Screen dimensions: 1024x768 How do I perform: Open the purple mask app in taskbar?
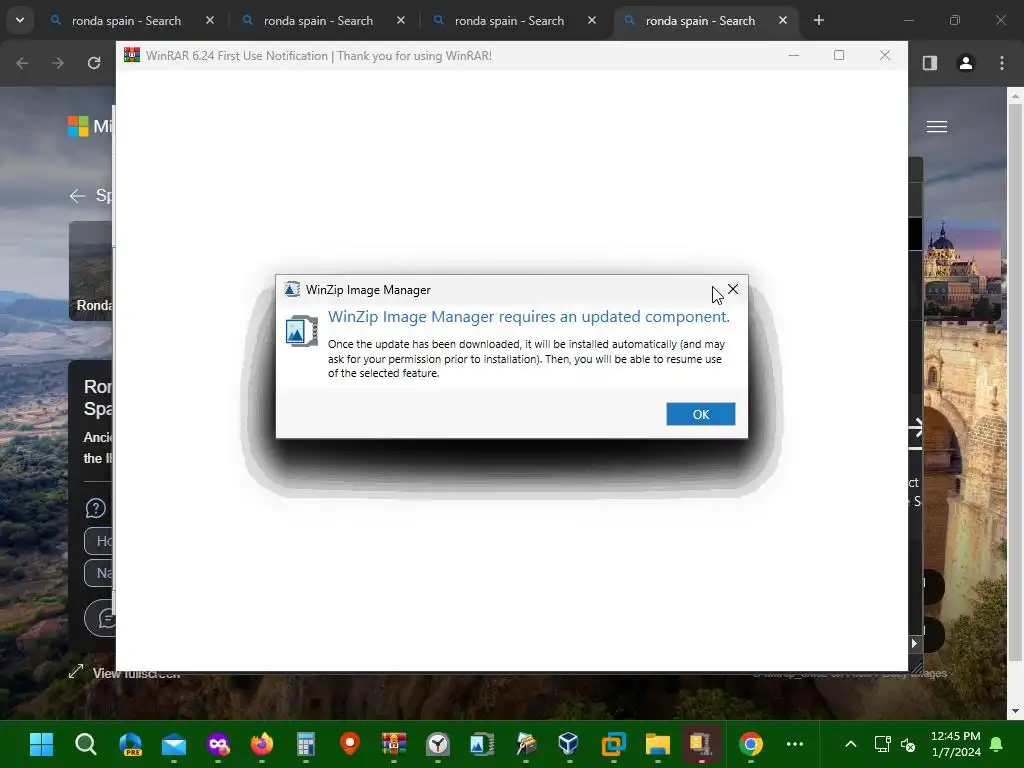[x=218, y=744]
